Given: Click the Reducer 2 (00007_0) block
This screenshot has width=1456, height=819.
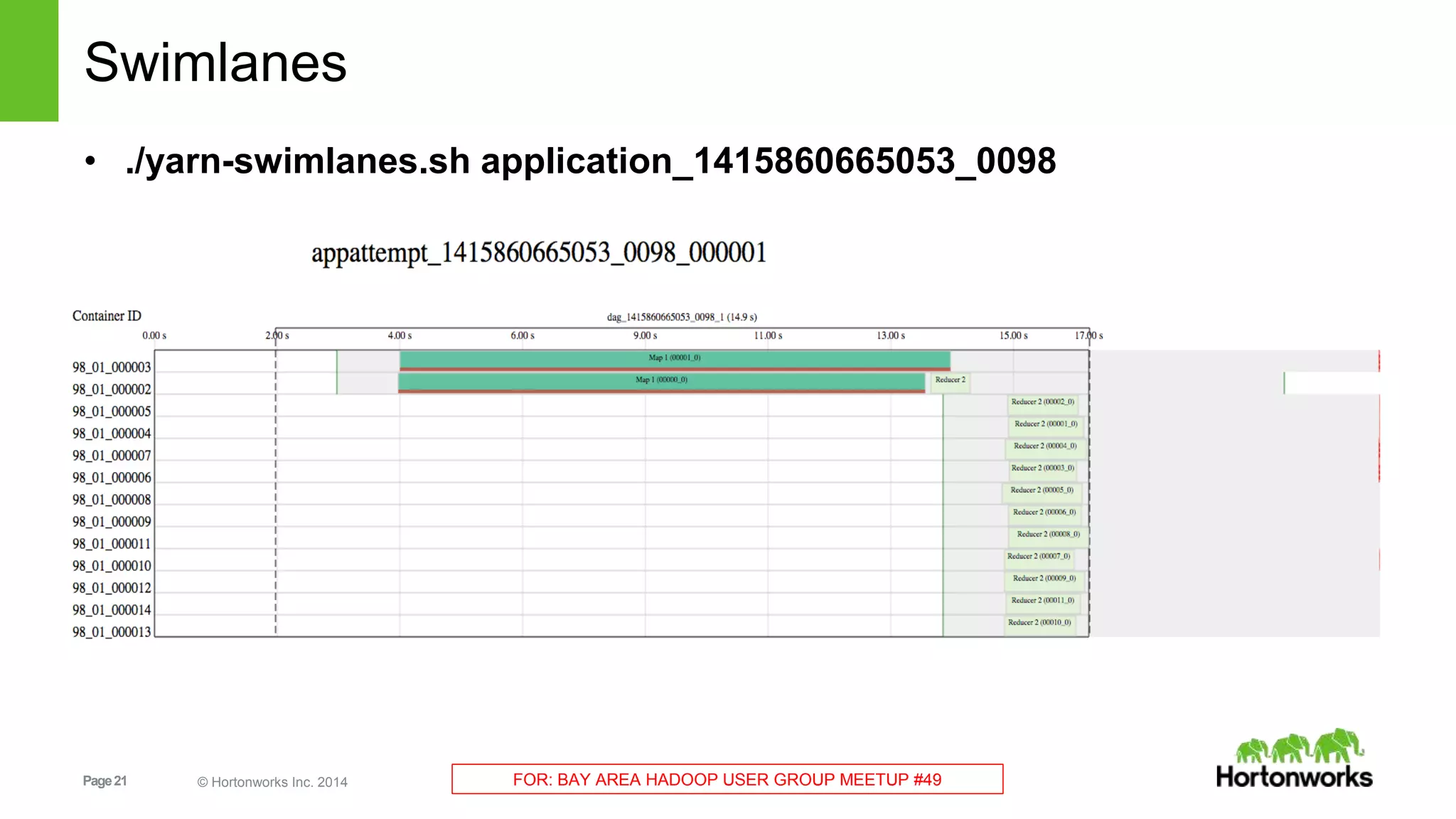Looking at the screenshot, I should pos(1039,558).
